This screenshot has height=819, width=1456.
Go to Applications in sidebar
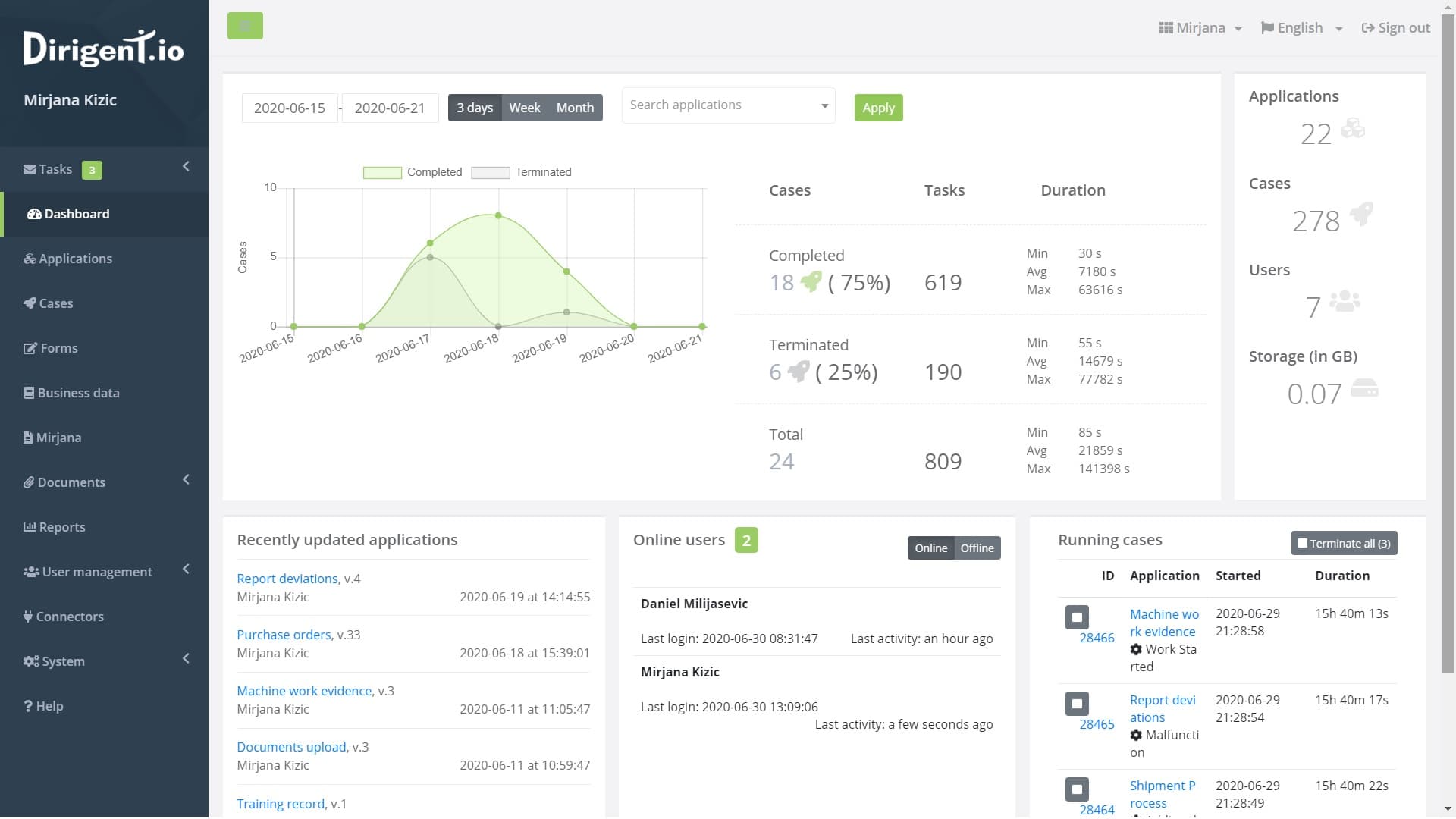click(x=75, y=259)
